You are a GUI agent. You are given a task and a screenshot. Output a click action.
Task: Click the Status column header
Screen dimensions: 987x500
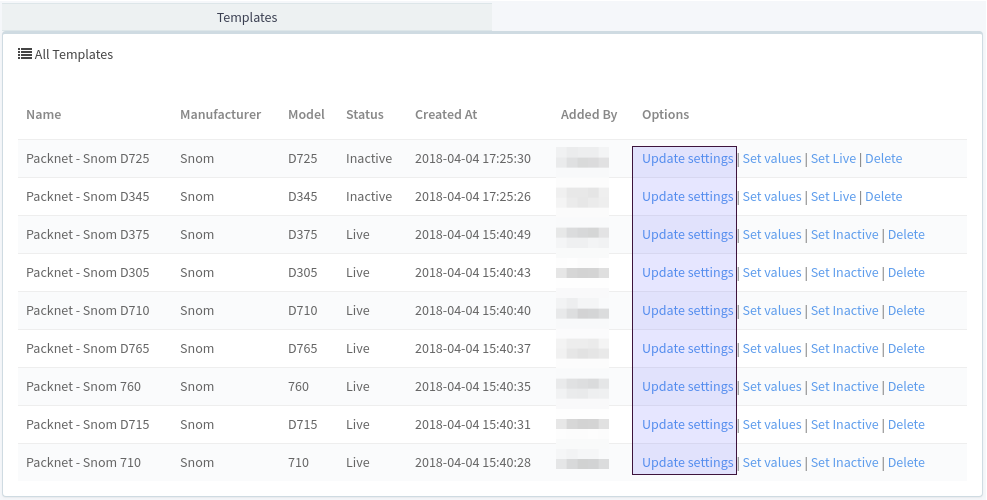tap(364, 115)
